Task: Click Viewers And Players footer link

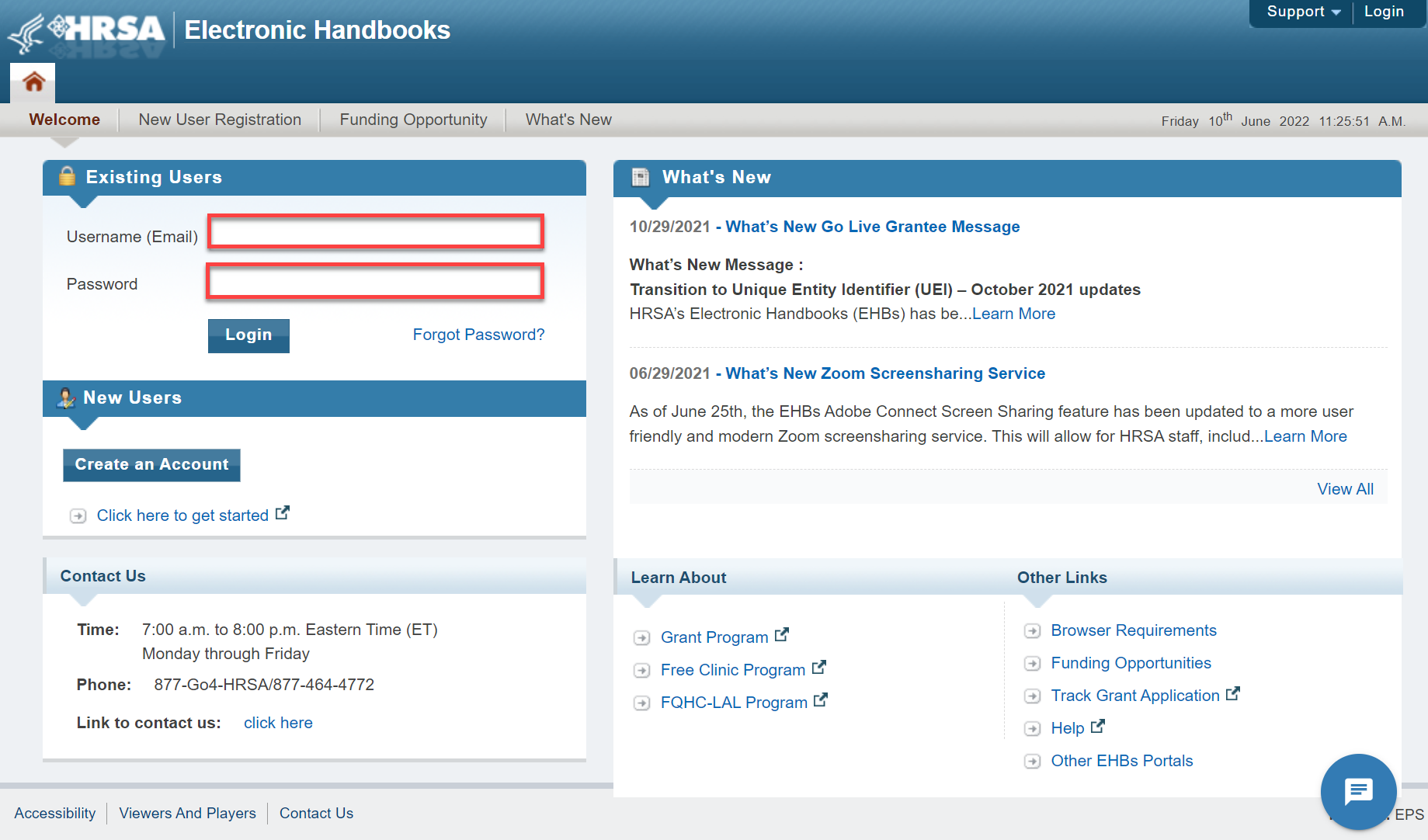Action: coord(187,813)
